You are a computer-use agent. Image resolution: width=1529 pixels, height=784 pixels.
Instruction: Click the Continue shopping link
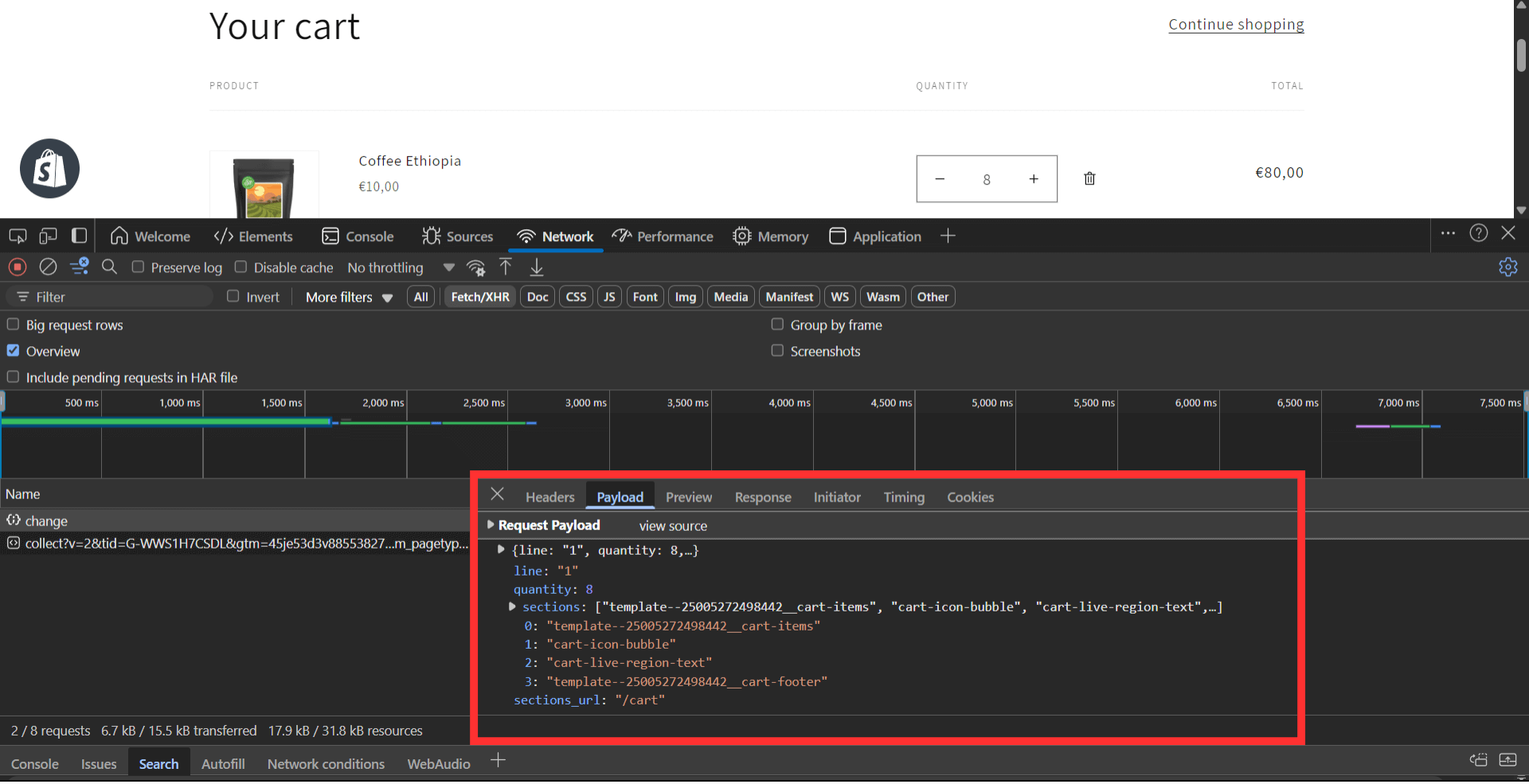[1236, 24]
